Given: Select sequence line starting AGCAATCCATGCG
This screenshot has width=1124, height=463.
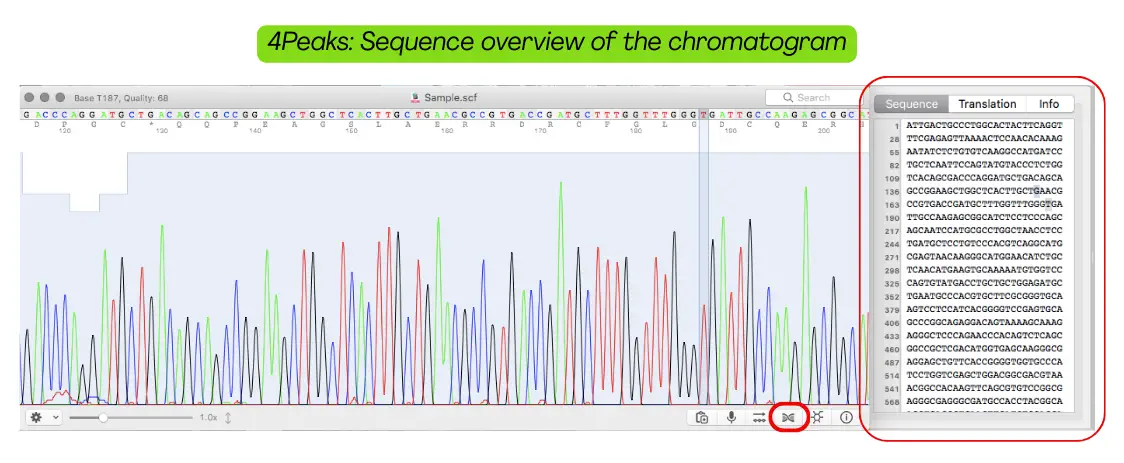Looking at the screenshot, I should [984, 230].
